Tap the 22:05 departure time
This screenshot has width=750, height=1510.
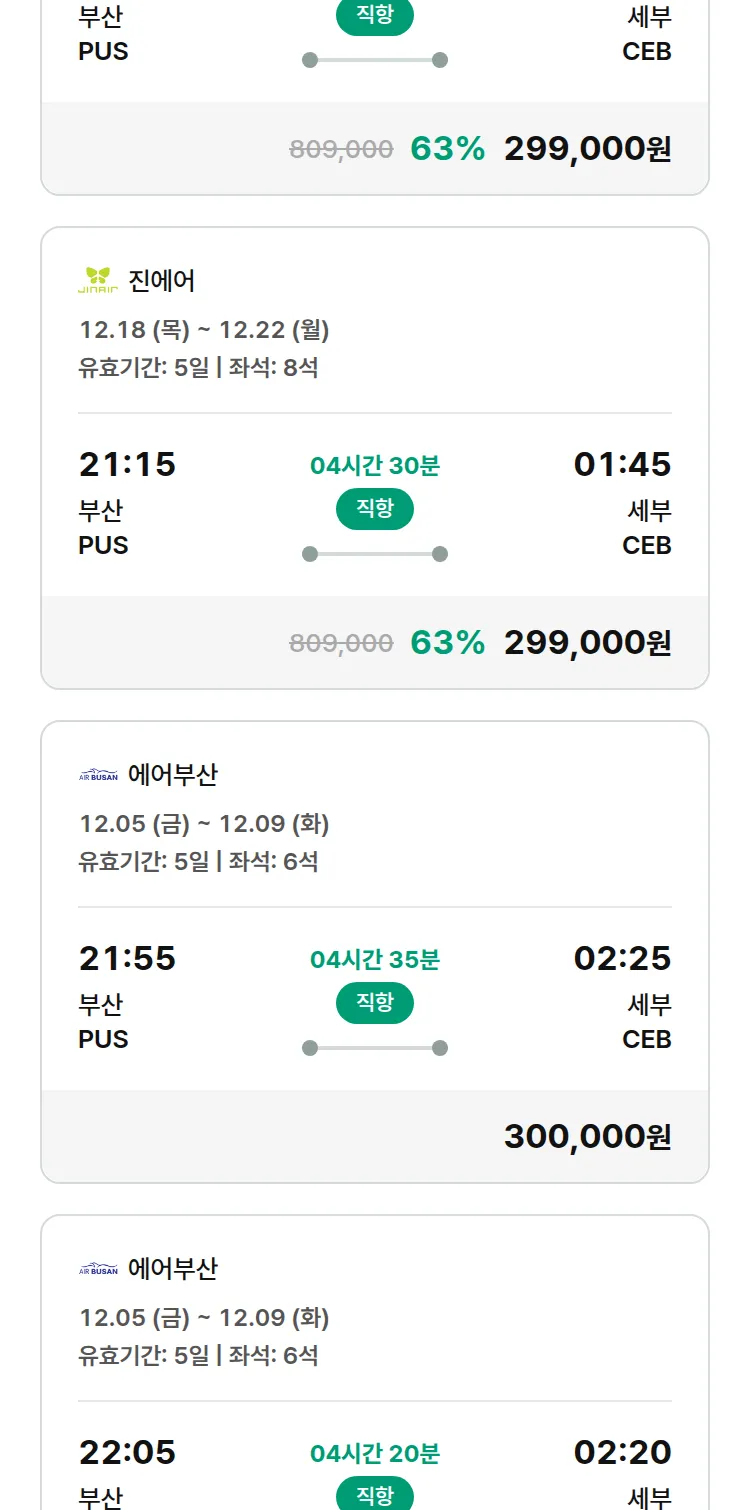pos(127,1452)
